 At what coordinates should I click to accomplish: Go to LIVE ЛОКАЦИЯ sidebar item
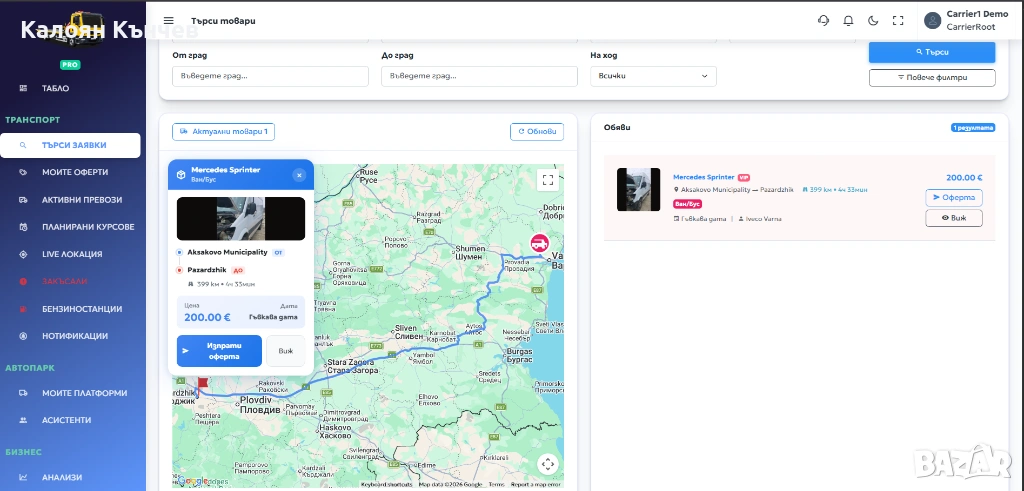coord(72,254)
